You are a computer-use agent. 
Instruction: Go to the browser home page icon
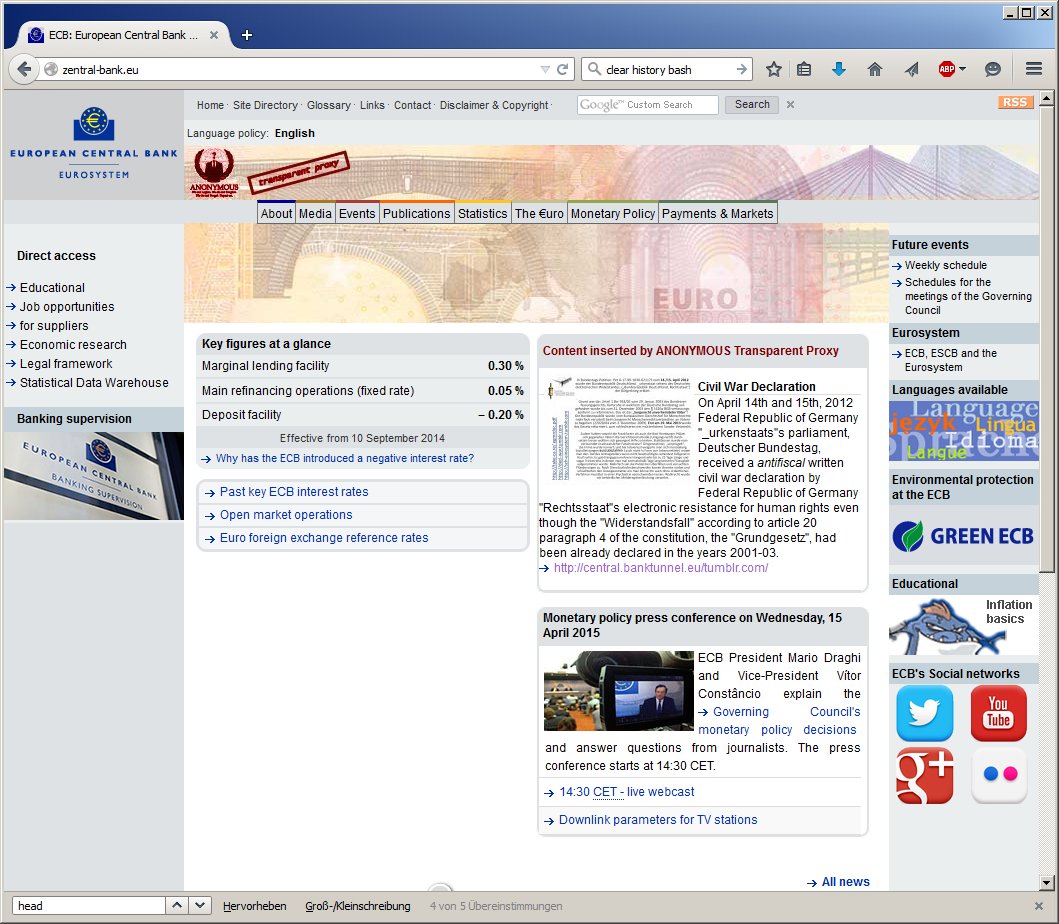click(875, 69)
